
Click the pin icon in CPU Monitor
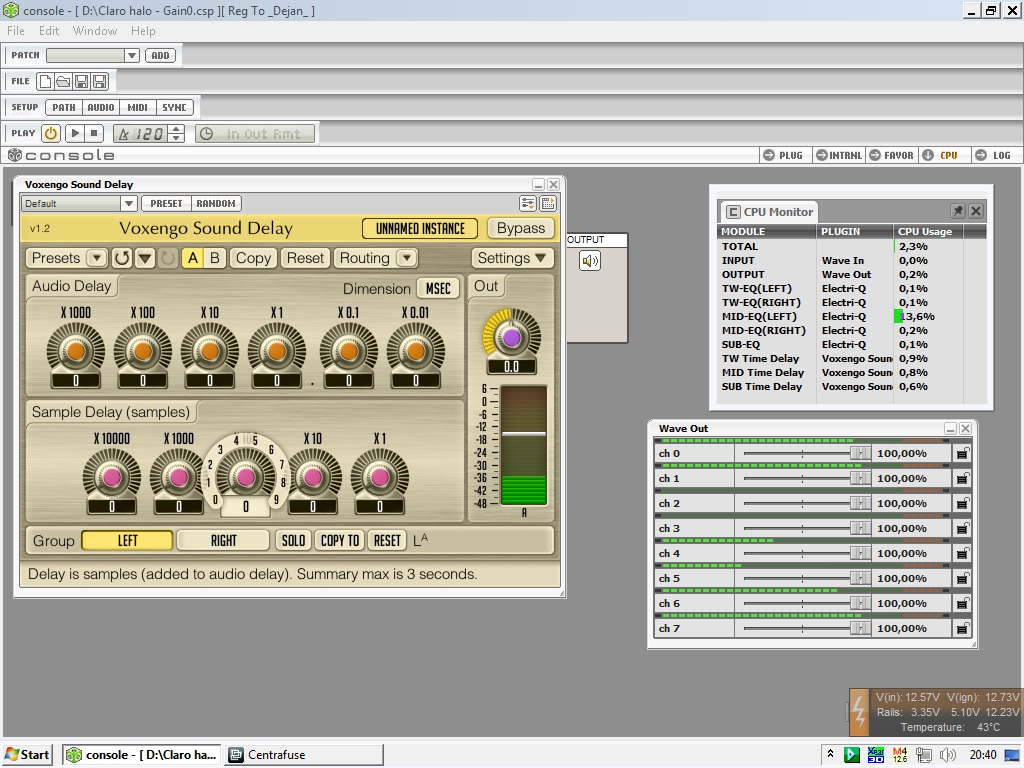957,211
